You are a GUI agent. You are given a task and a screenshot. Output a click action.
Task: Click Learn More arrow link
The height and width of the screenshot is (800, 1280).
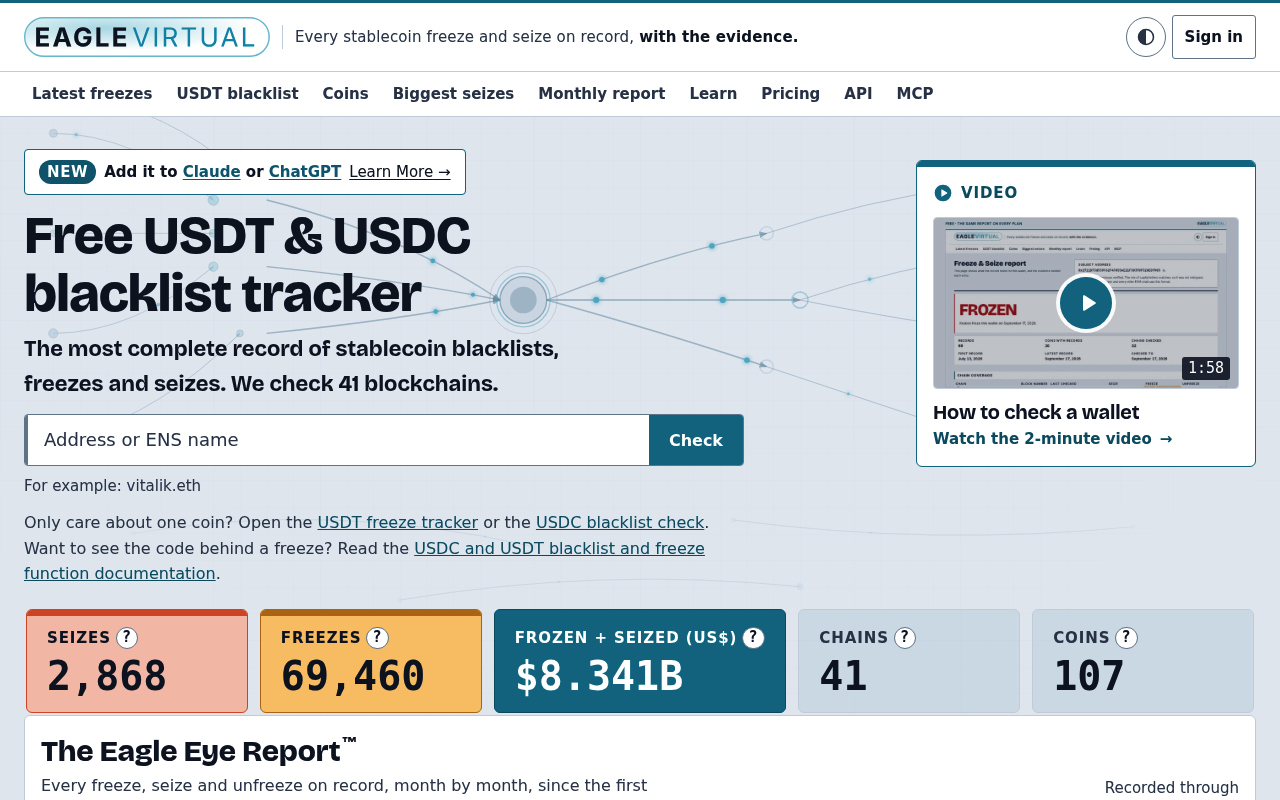(x=400, y=172)
